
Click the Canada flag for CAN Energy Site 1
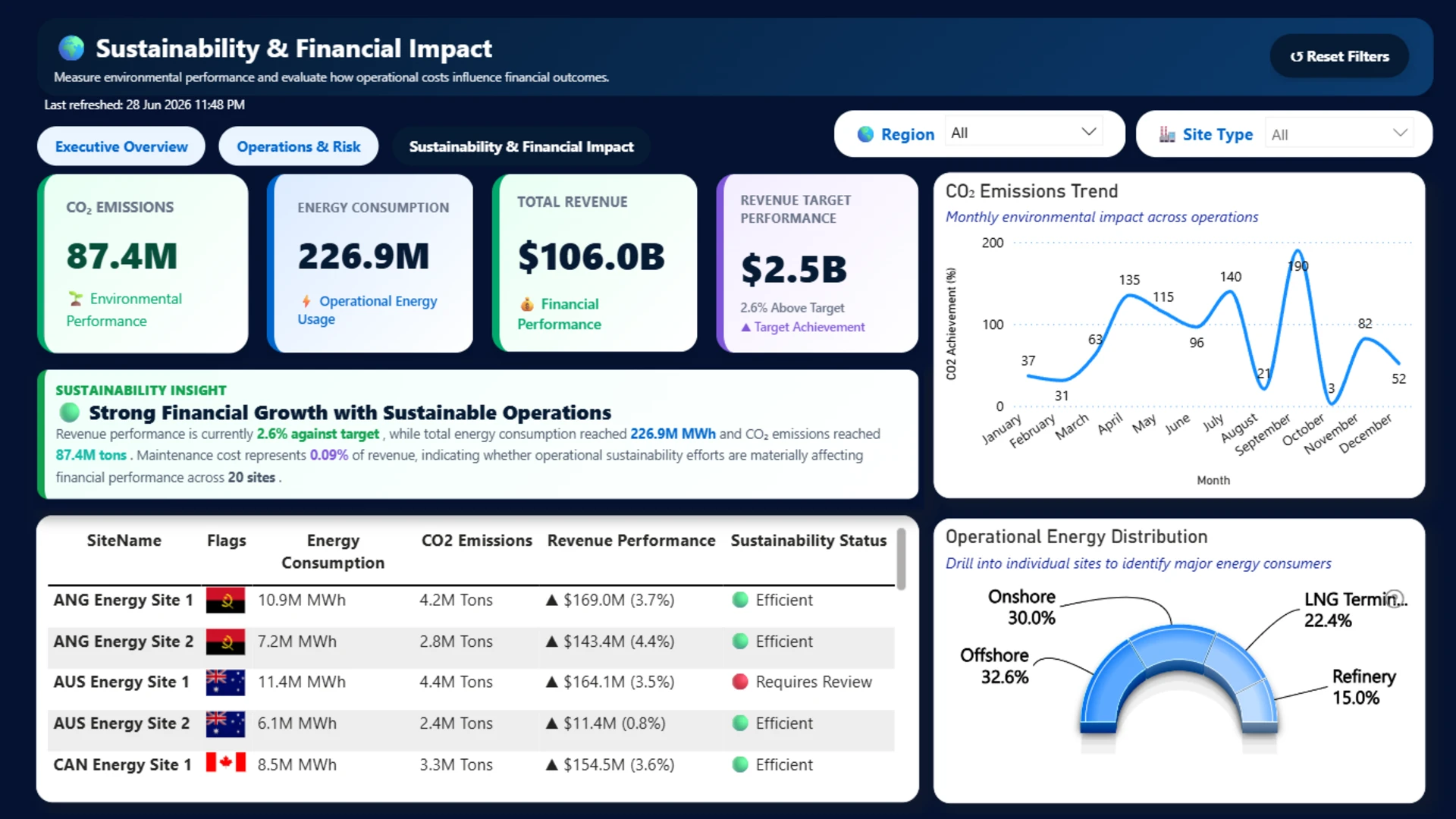tap(225, 763)
